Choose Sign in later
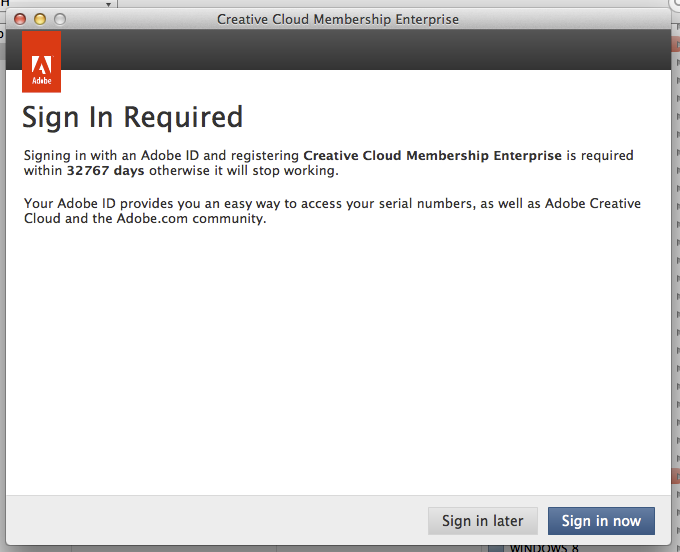The height and width of the screenshot is (552, 680). (x=483, y=521)
